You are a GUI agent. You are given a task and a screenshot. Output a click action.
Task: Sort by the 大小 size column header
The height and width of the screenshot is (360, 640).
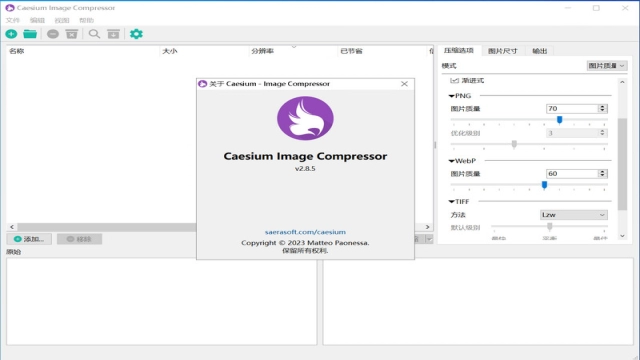click(204, 51)
